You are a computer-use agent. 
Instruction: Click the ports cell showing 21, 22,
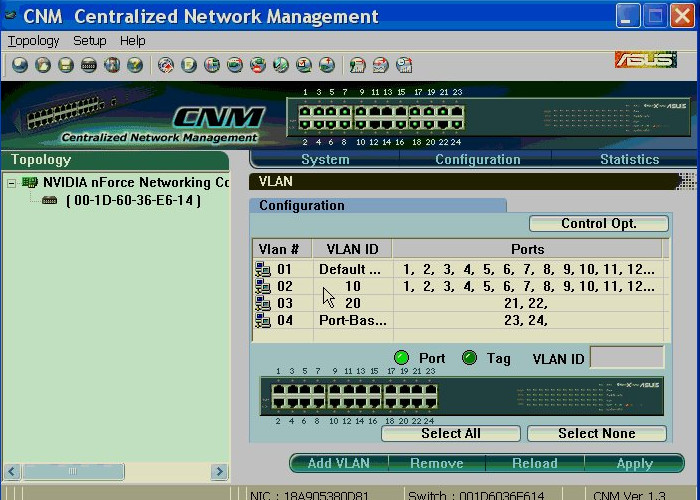526,303
